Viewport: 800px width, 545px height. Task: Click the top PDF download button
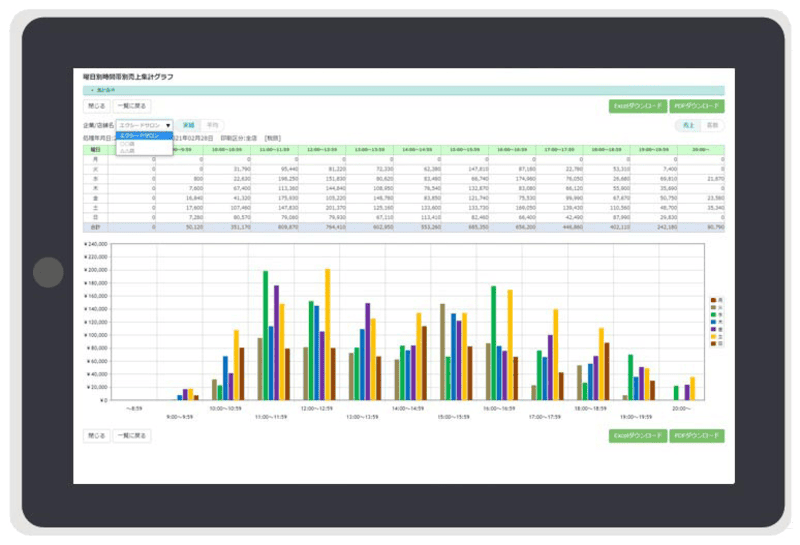coord(697,106)
